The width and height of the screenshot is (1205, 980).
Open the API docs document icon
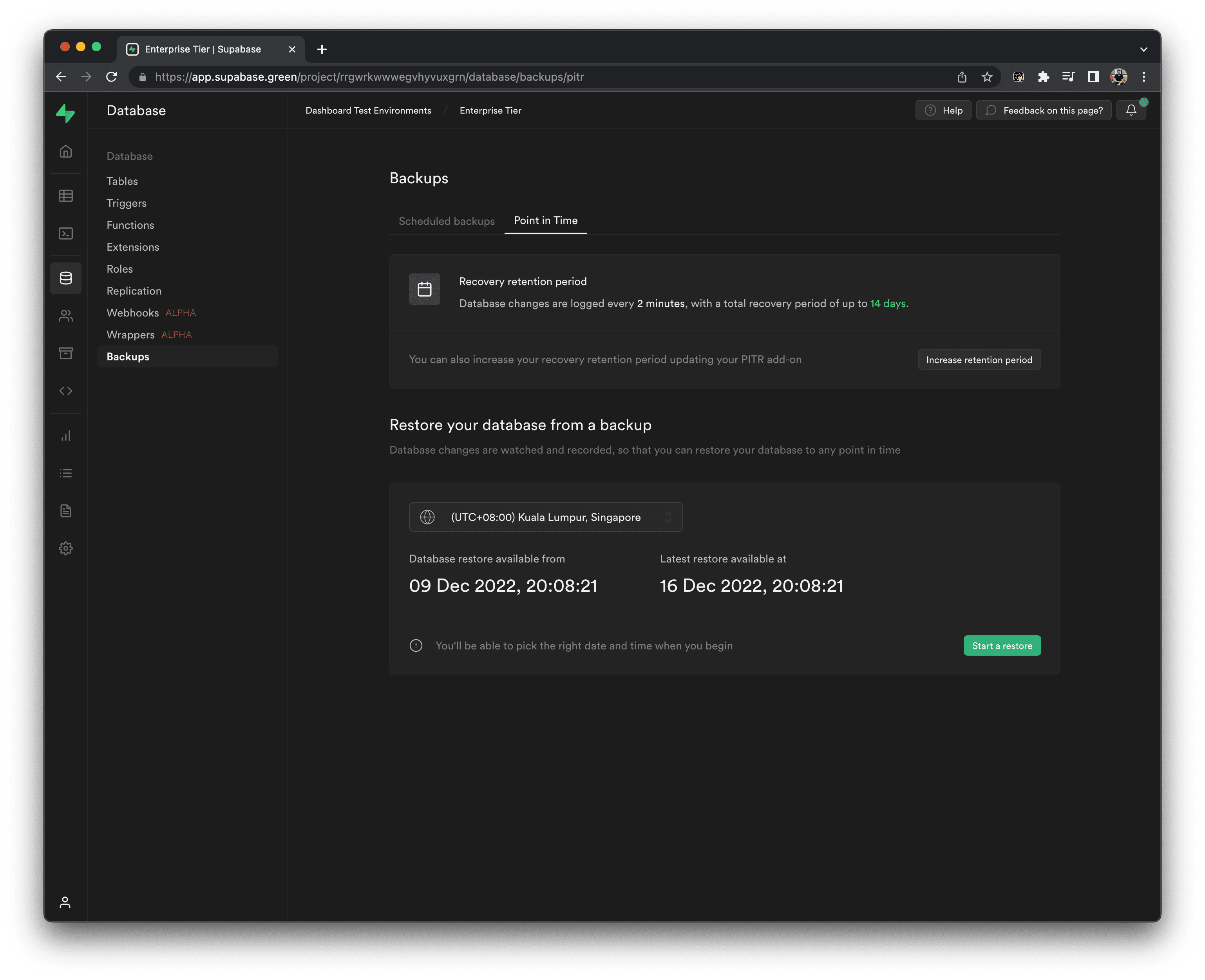tap(65, 511)
